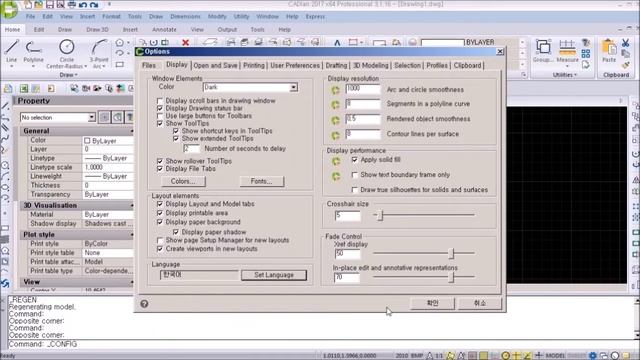Enable Draw true silhouettes for solids
The width and height of the screenshot is (640, 360).
pyautogui.click(x=355, y=190)
